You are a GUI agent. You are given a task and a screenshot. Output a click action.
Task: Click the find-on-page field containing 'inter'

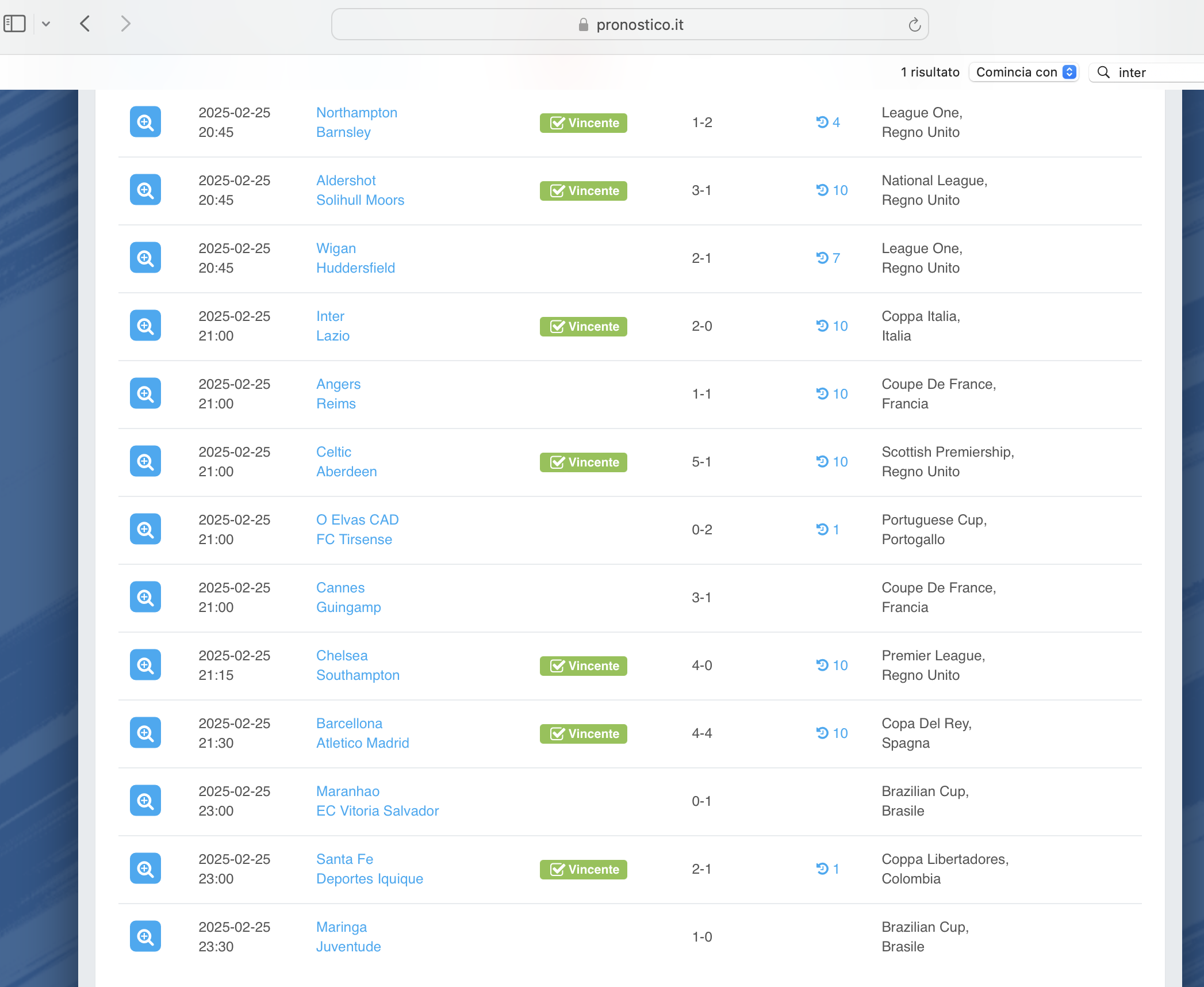pyautogui.click(x=1147, y=72)
